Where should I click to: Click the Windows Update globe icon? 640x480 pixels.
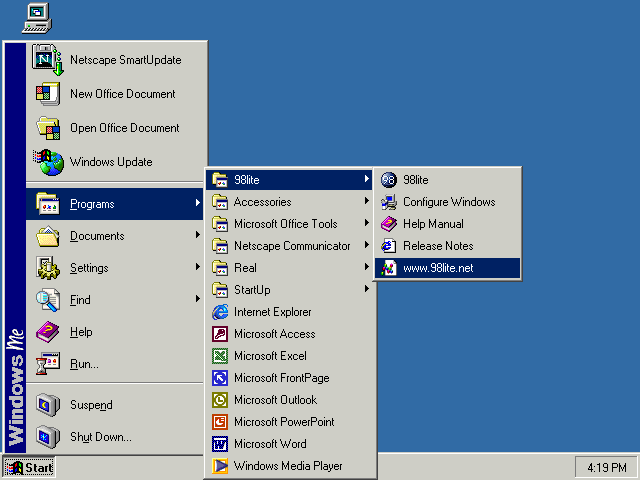pyautogui.click(x=48, y=162)
